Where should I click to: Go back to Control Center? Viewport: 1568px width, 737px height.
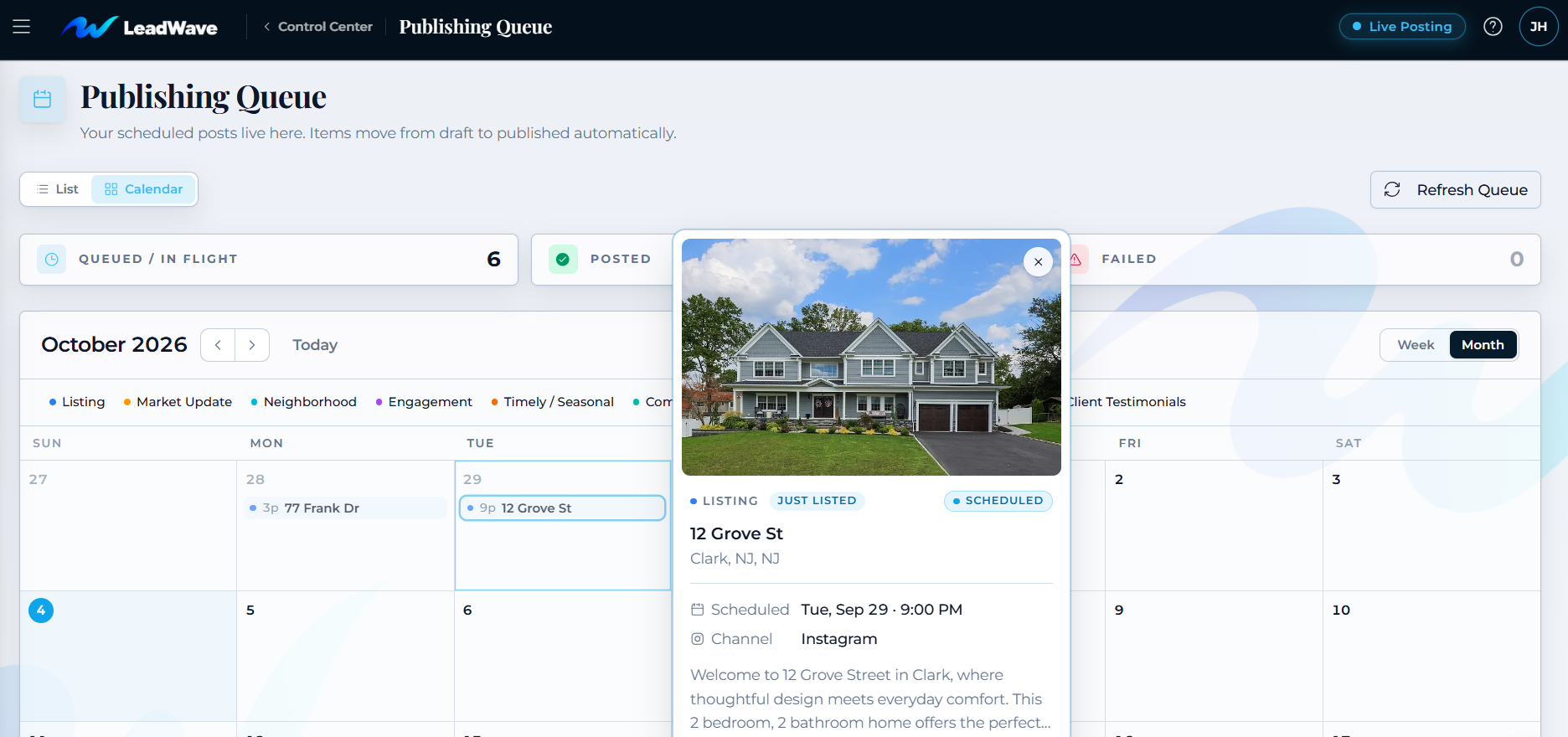pos(318,27)
